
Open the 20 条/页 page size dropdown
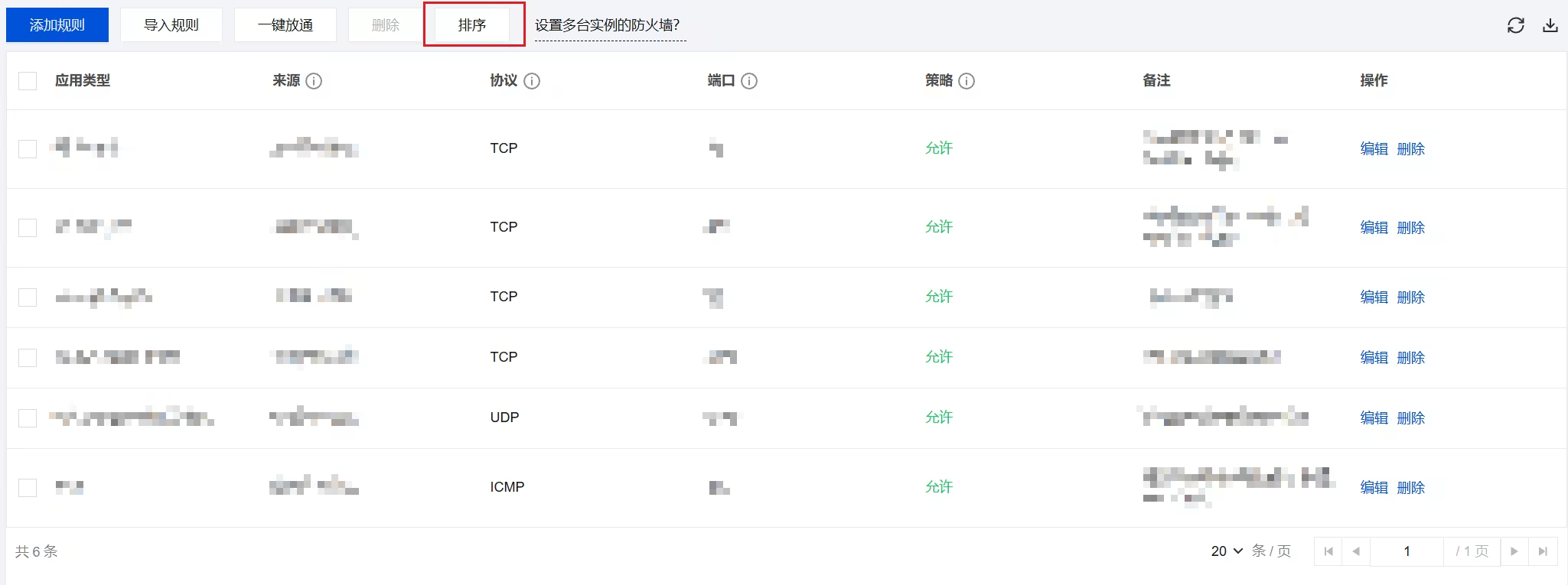pos(1227,551)
